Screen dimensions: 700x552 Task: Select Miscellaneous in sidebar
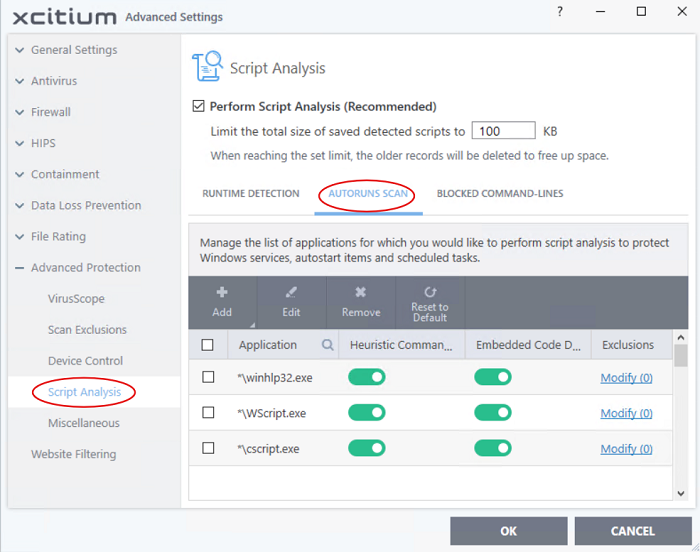click(84, 423)
